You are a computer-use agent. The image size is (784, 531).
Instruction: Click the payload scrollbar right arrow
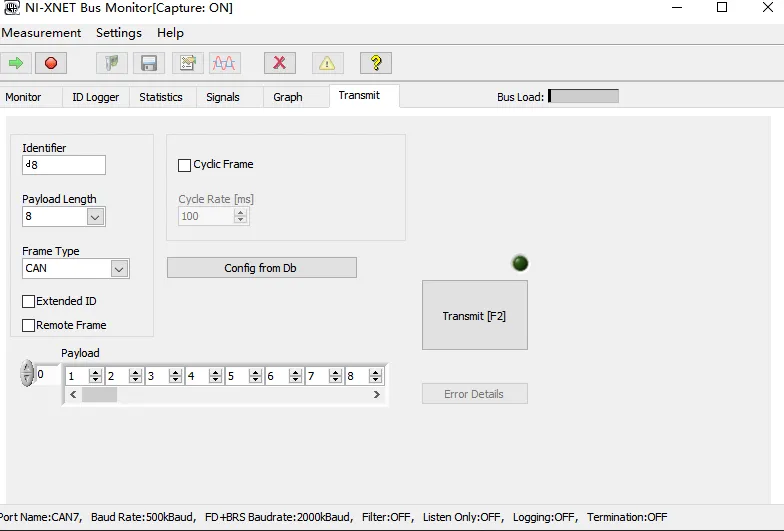376,394
